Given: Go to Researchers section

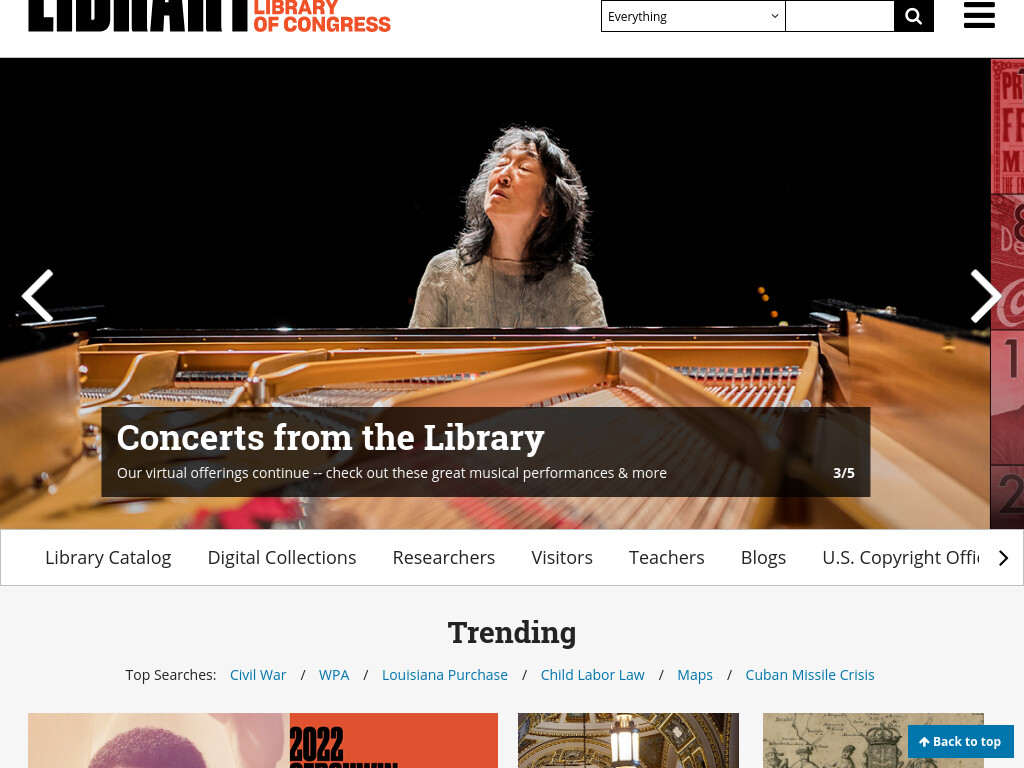Looking at the screenshot, I should [444, 557].
